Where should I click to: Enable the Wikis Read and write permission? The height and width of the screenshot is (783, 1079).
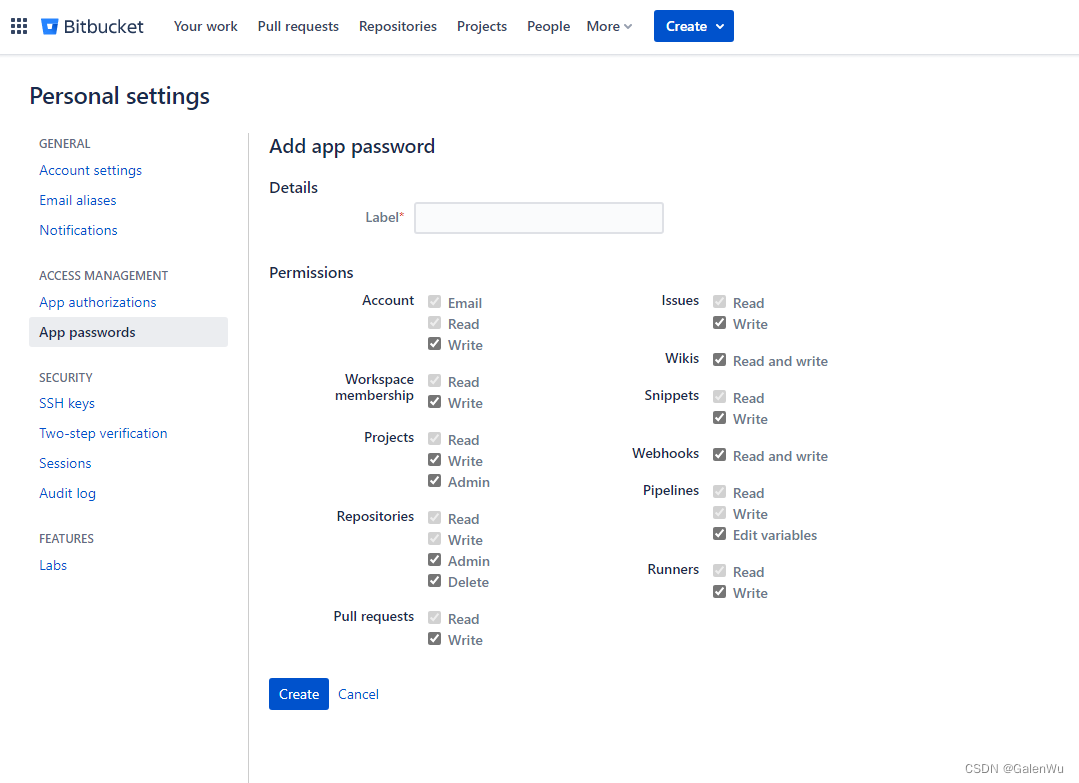point(719,360)
